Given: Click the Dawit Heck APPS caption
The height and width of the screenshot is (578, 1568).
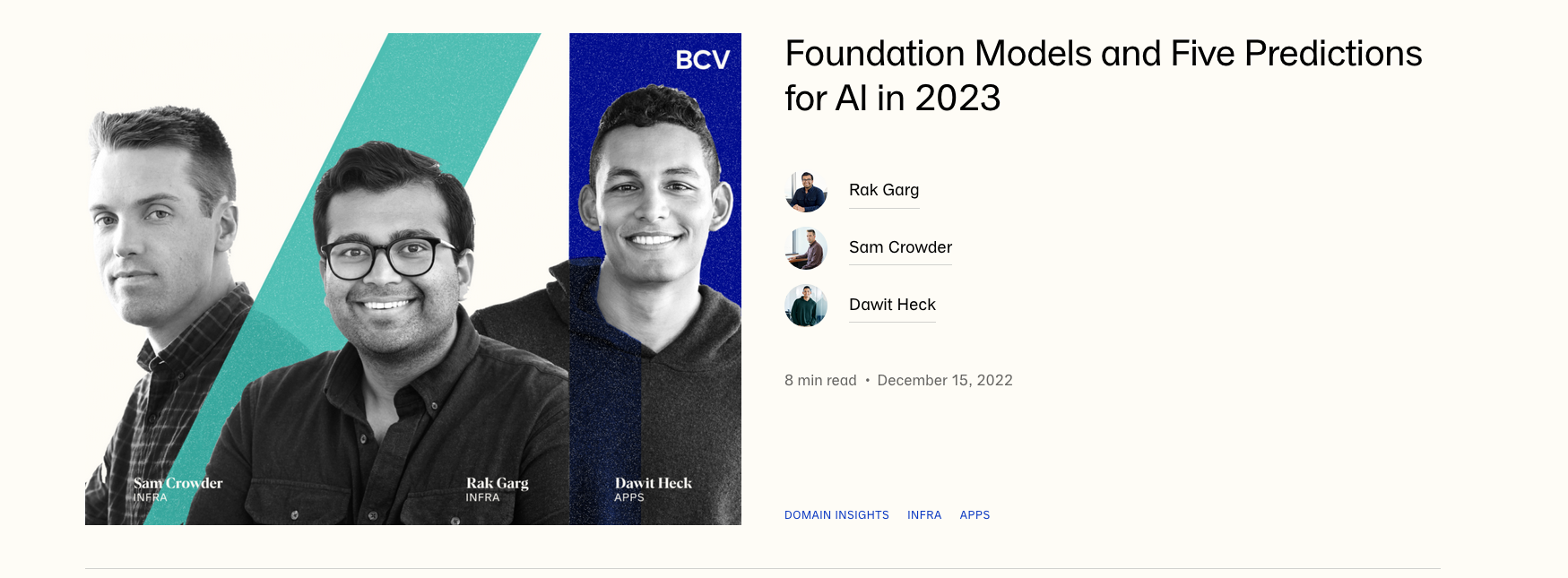Looking at the screenshot, I should pyautogui.click(x=653, y=489).
